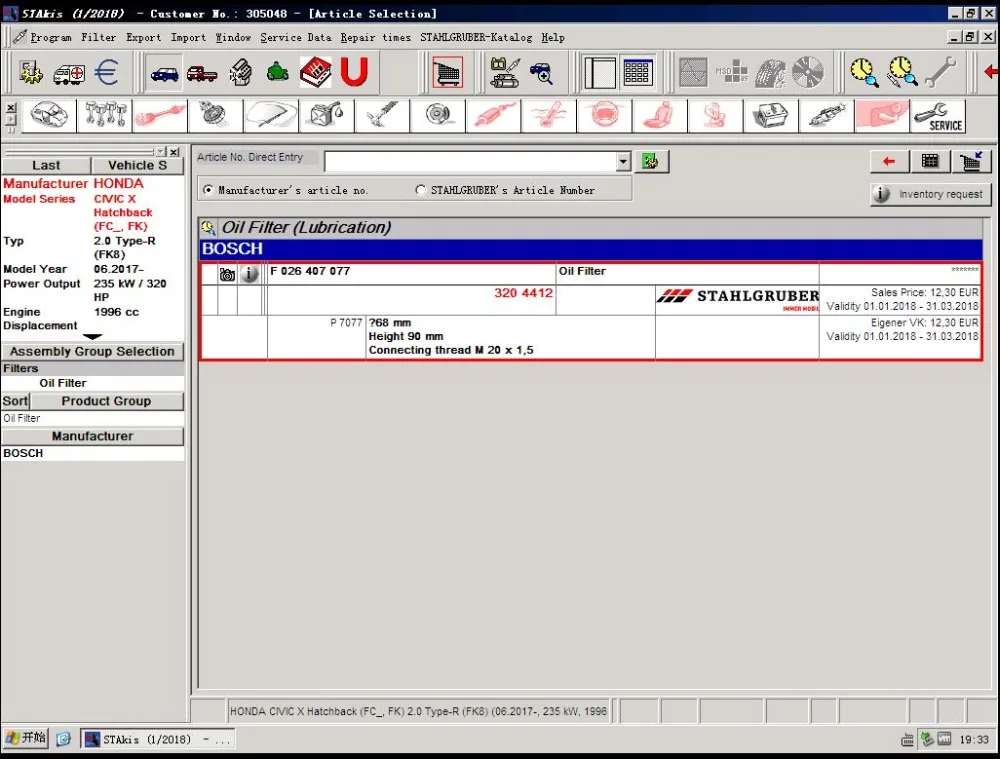
Task: Switch to the Last tab in sidebar
Action: (46, 165)
